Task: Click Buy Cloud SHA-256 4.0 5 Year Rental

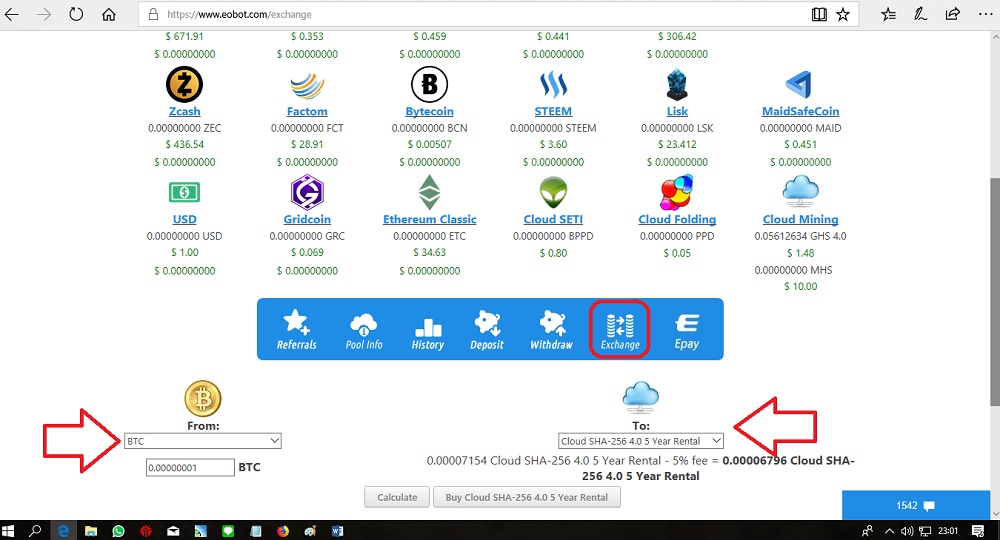Action: (x=526, y=497)
